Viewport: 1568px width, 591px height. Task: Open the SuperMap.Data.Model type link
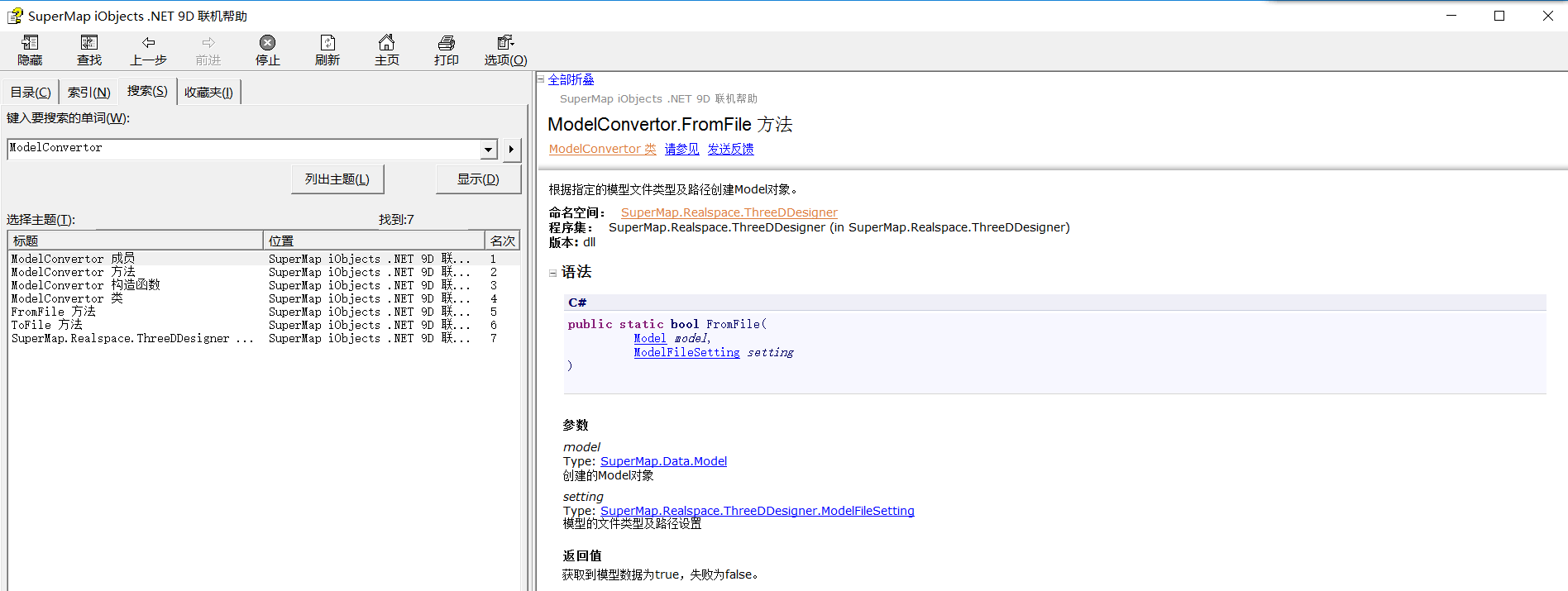663,461
